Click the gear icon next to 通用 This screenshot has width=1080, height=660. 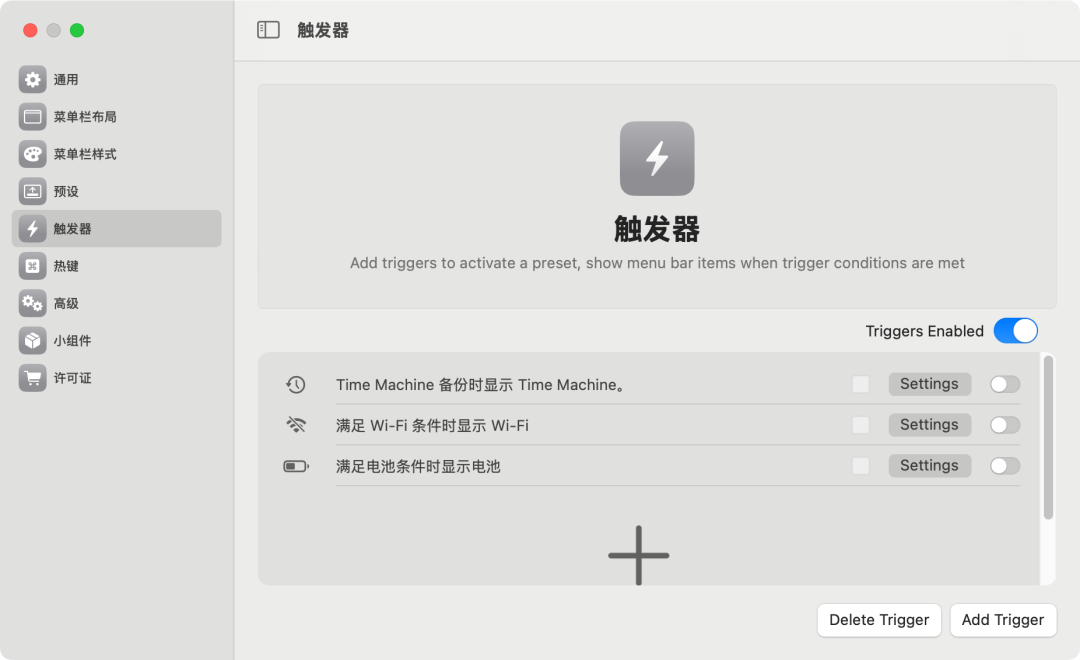pos(32,79)
